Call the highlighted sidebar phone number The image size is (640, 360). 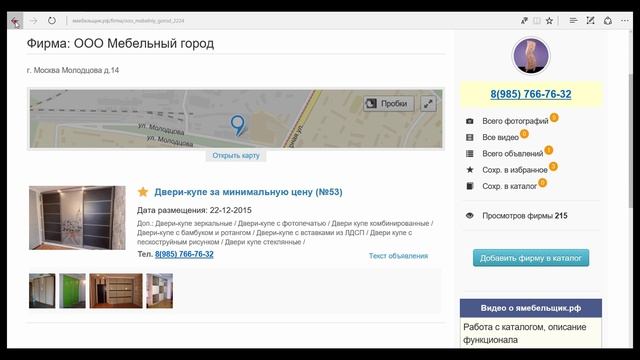531,94
